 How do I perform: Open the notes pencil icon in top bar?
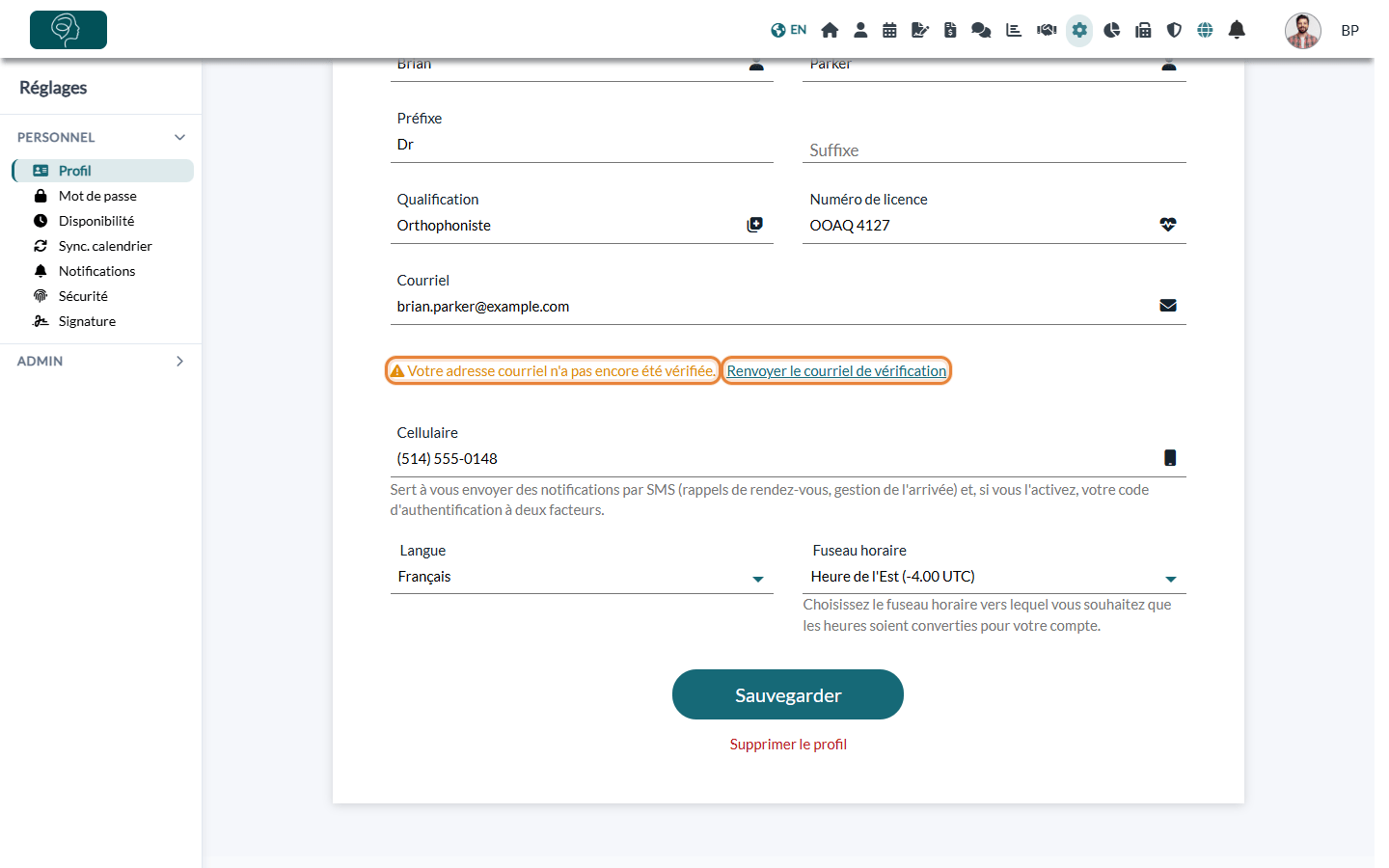coord(920,30)
